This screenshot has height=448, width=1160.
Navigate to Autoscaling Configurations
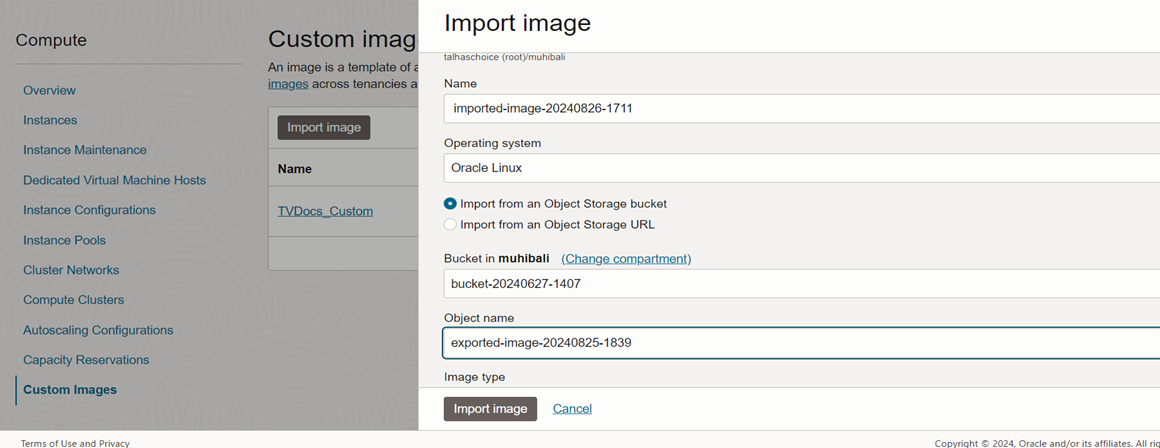point(98,330)
